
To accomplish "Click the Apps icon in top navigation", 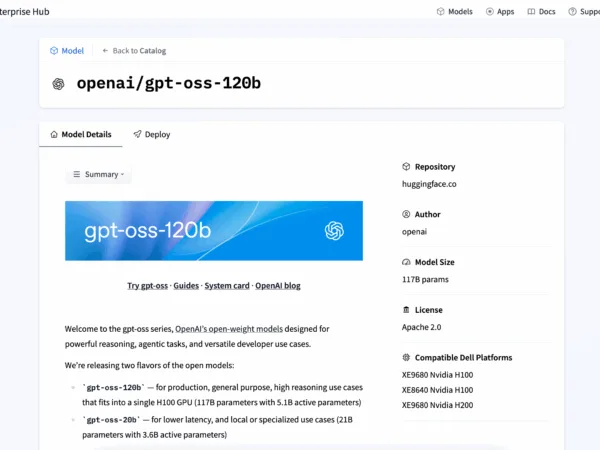I will click(490, 11).
